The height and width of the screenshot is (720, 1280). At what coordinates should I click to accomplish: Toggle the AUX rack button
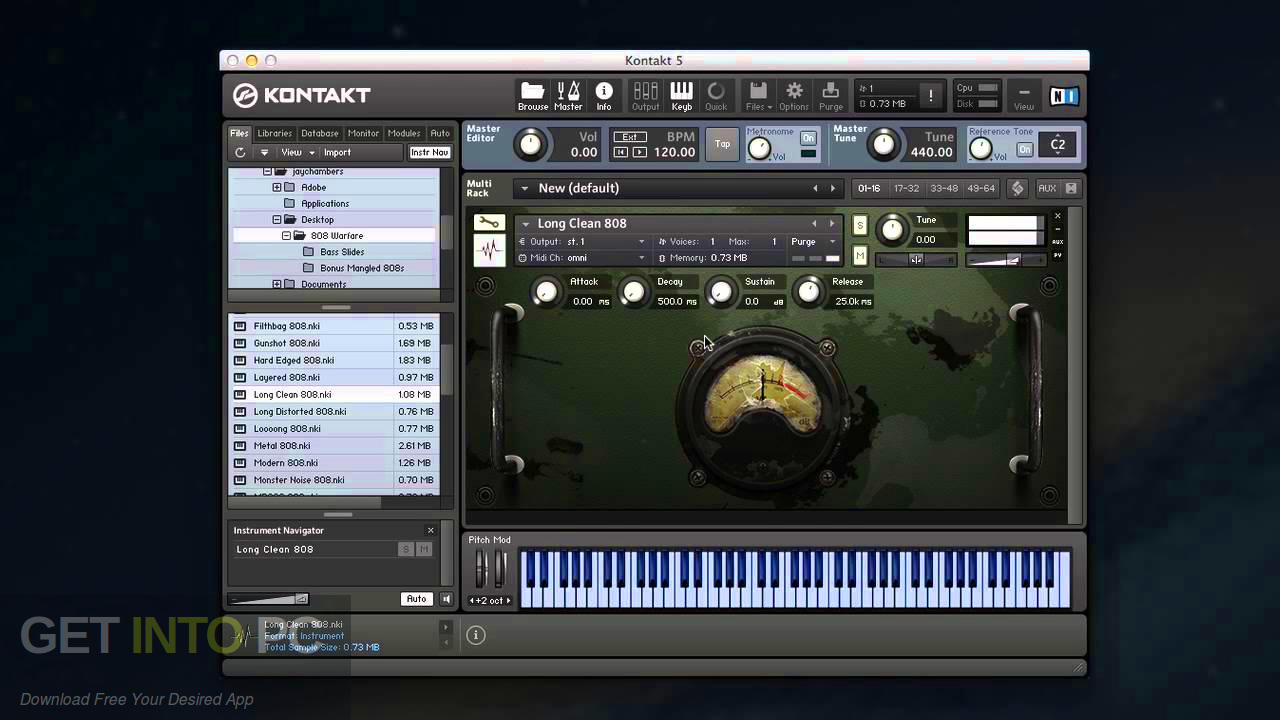point(1047,188)
